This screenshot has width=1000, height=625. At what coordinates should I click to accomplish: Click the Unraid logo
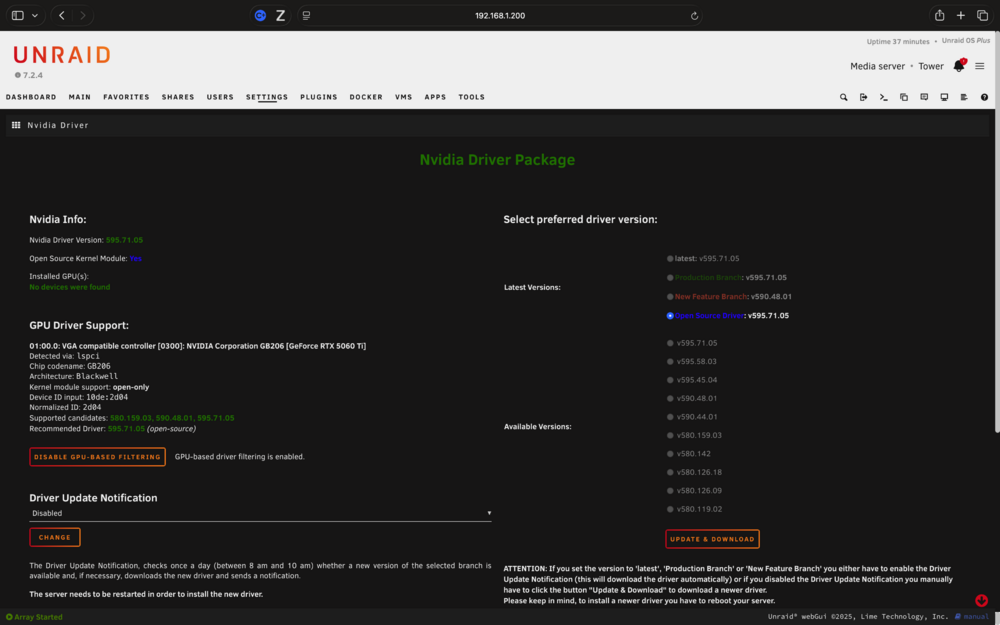[x=62, y=55]
